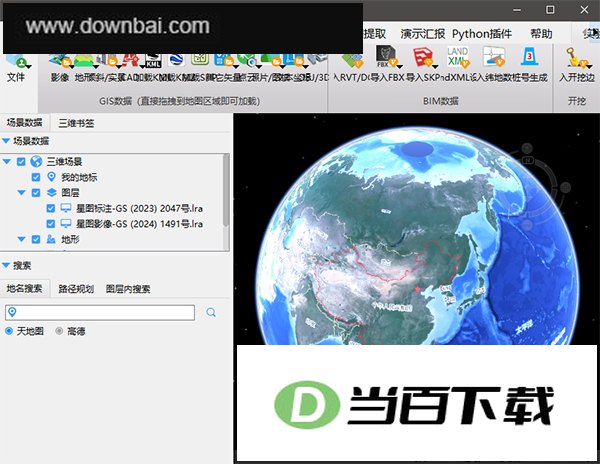Open the Python插件 ribbon tab
600x464 pixels.
tap(482, 34)
